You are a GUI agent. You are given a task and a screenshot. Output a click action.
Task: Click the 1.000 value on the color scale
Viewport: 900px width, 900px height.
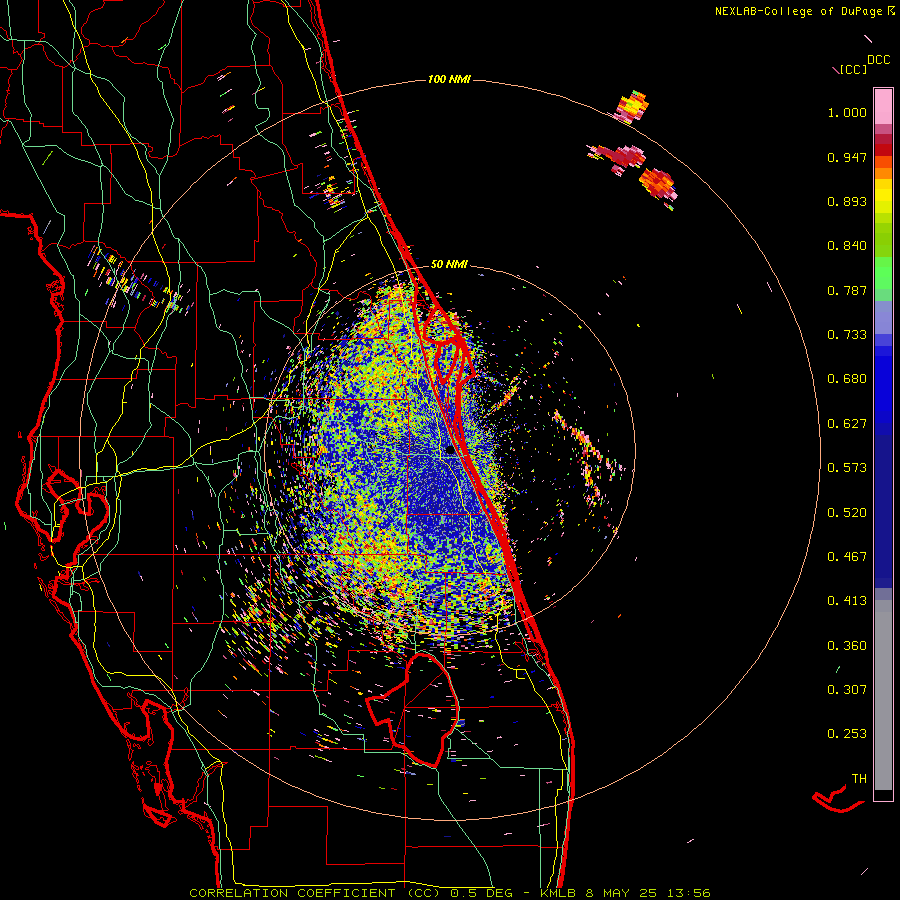coord(847,112)
